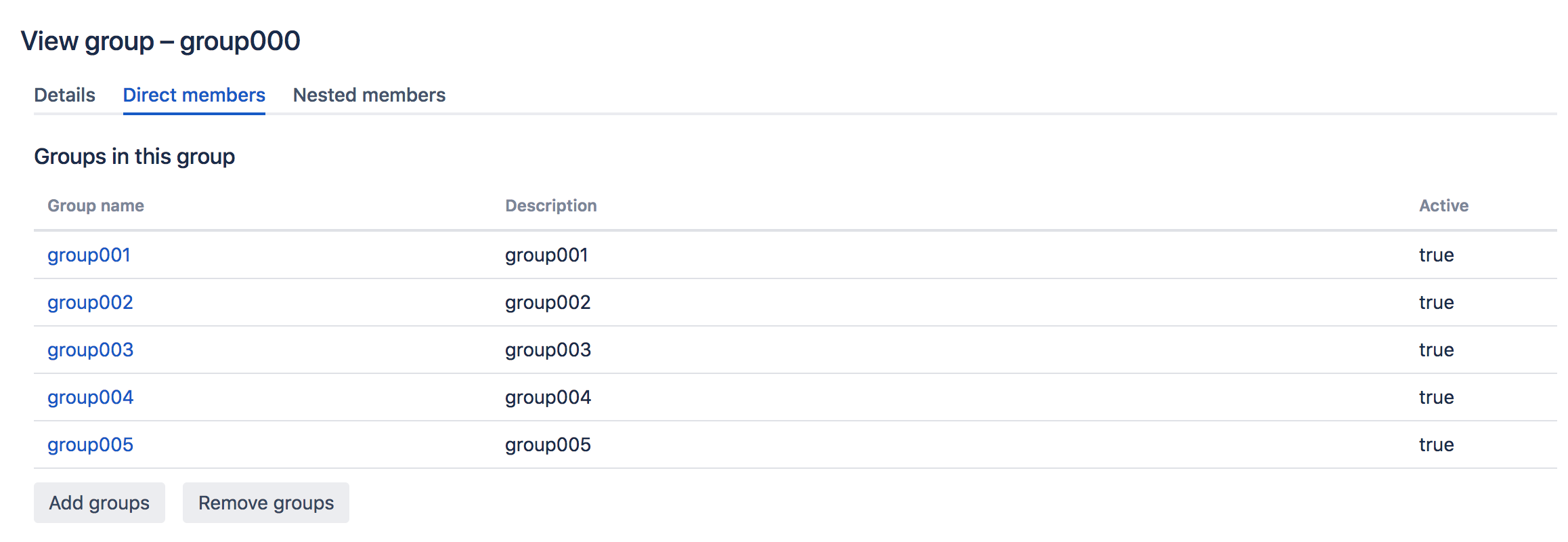Viewport: 1568px width, 542px height.
Task: View the group004 group link
Action: [90, 398]
